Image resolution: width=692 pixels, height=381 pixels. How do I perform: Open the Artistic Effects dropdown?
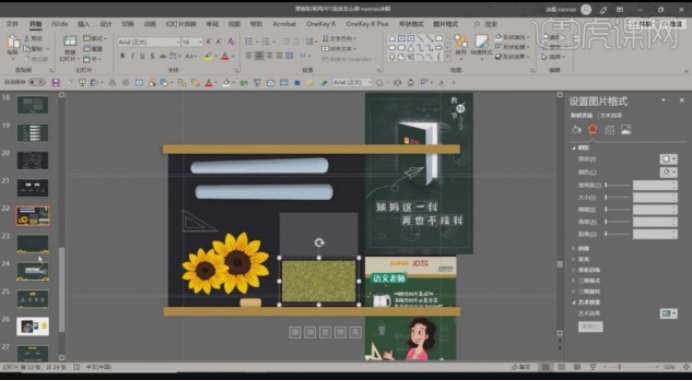tap(668, 313)
